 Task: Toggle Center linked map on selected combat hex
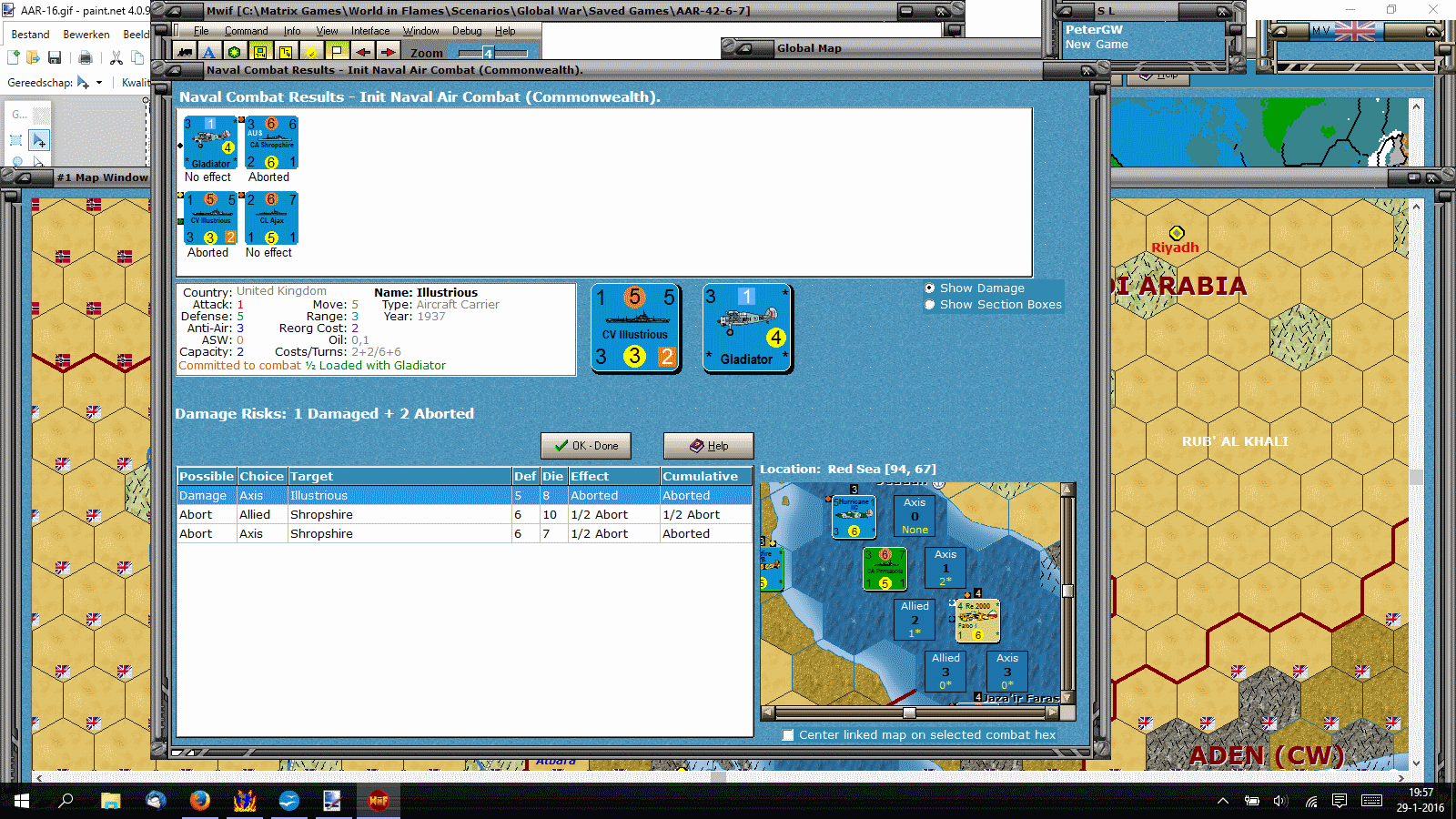[x=788, y=735]
